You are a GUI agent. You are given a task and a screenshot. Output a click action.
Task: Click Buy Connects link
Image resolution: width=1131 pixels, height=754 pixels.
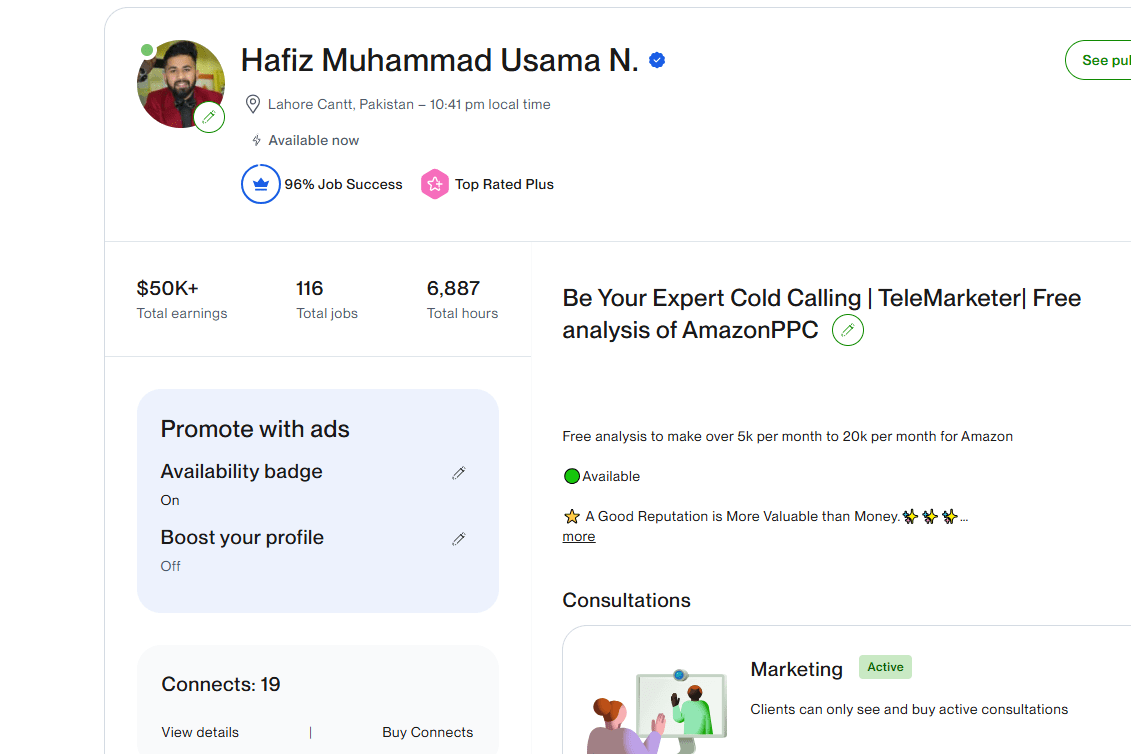click(x=428, y=732)
